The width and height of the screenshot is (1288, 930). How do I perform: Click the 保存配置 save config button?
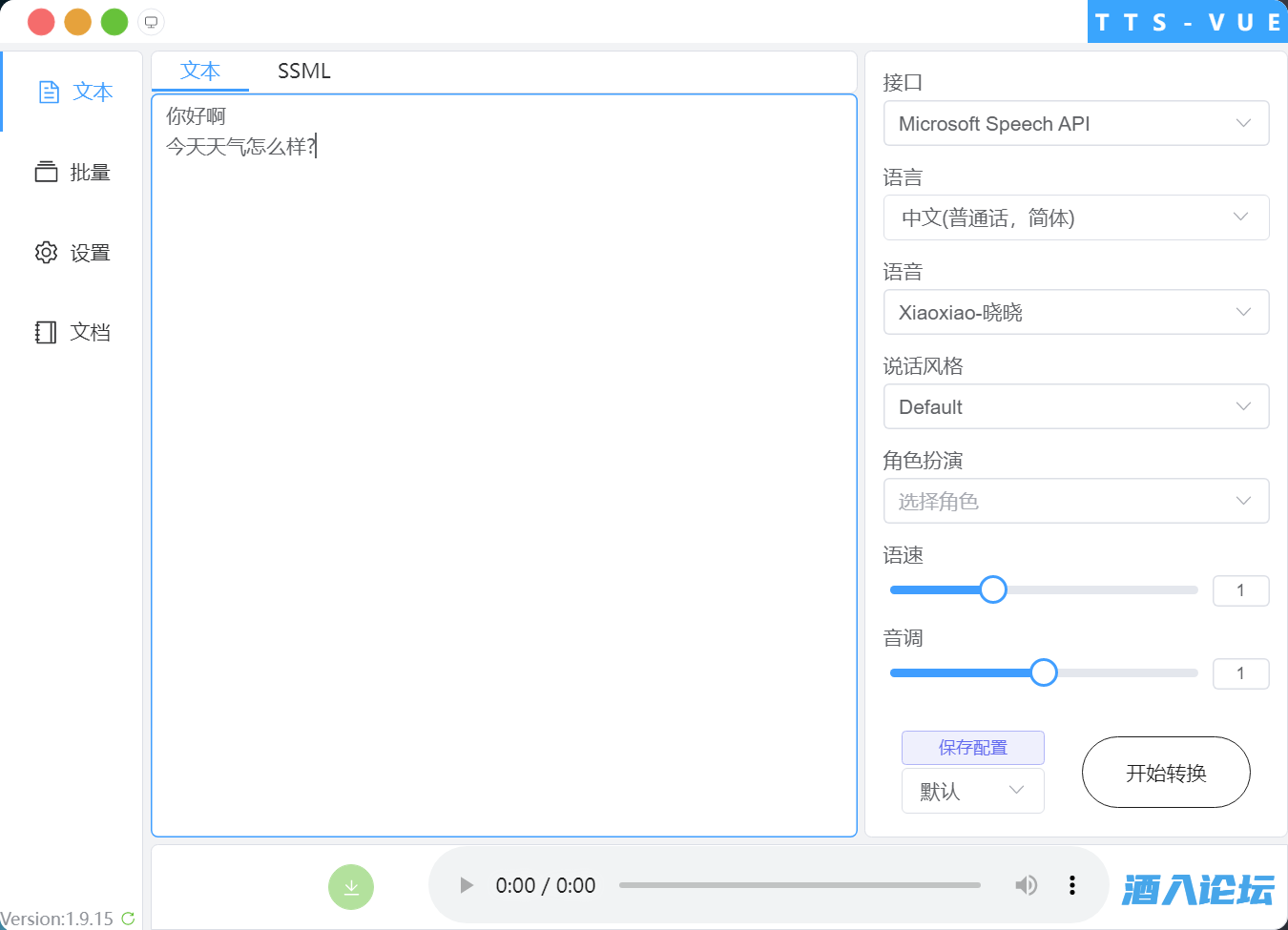tap(972, 748)
